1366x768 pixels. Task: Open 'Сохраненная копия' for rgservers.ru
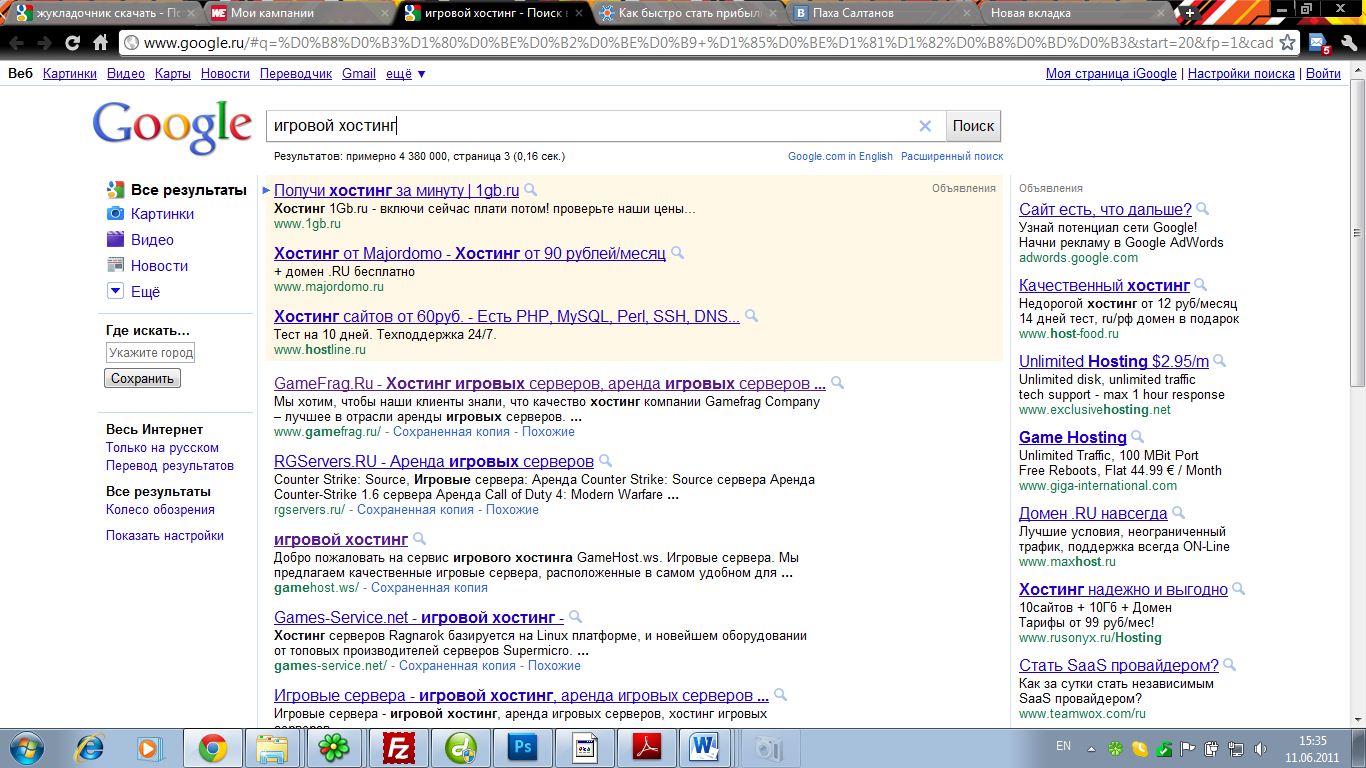[x=415, y=510]
